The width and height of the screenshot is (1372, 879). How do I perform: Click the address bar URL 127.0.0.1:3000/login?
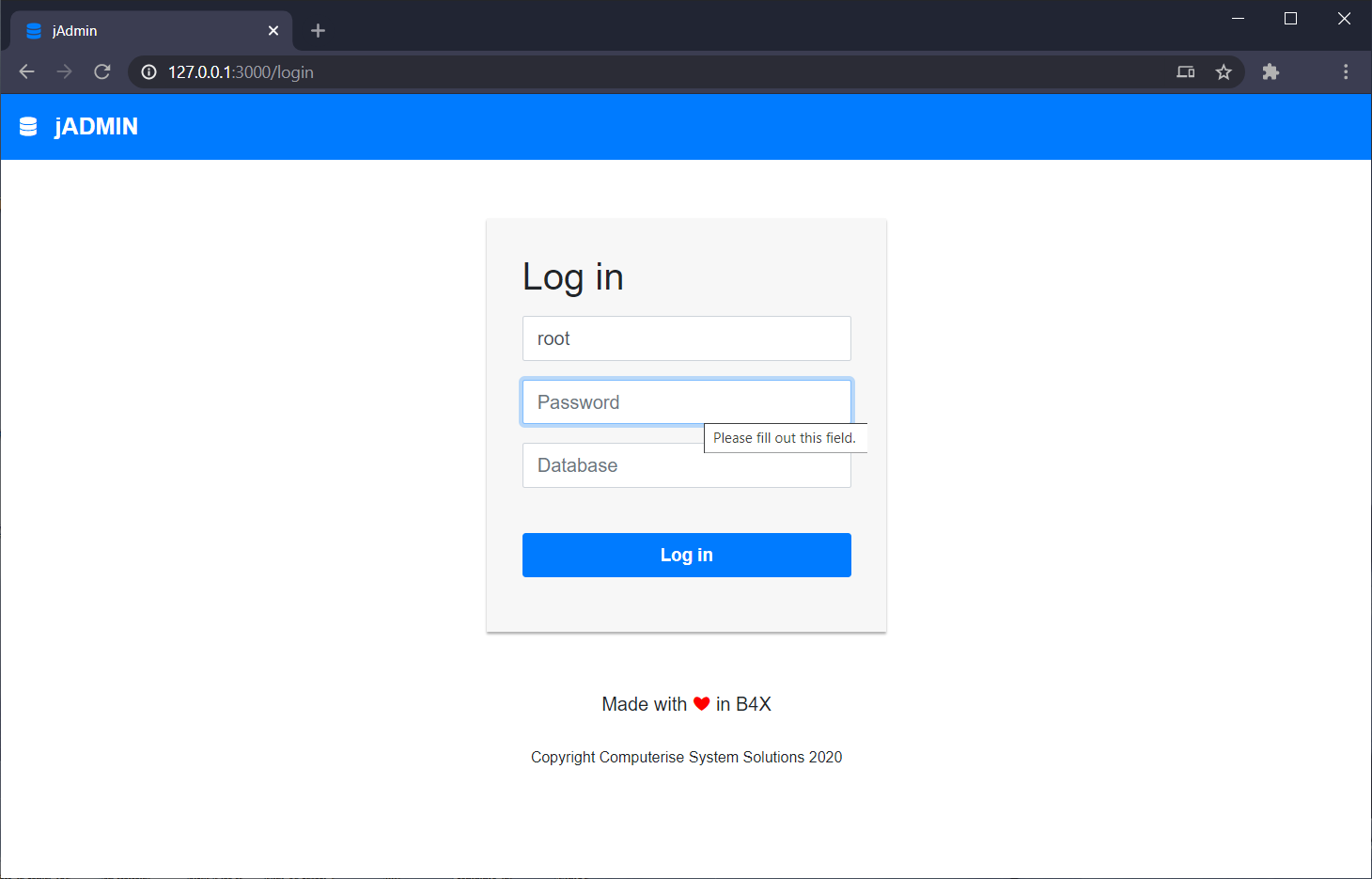[241, 72]
